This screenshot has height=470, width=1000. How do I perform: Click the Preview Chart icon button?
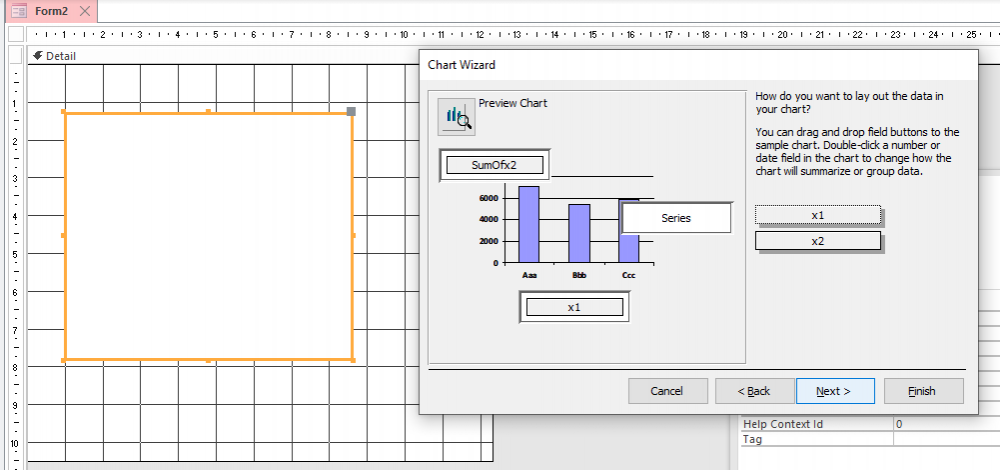point(457,116)
